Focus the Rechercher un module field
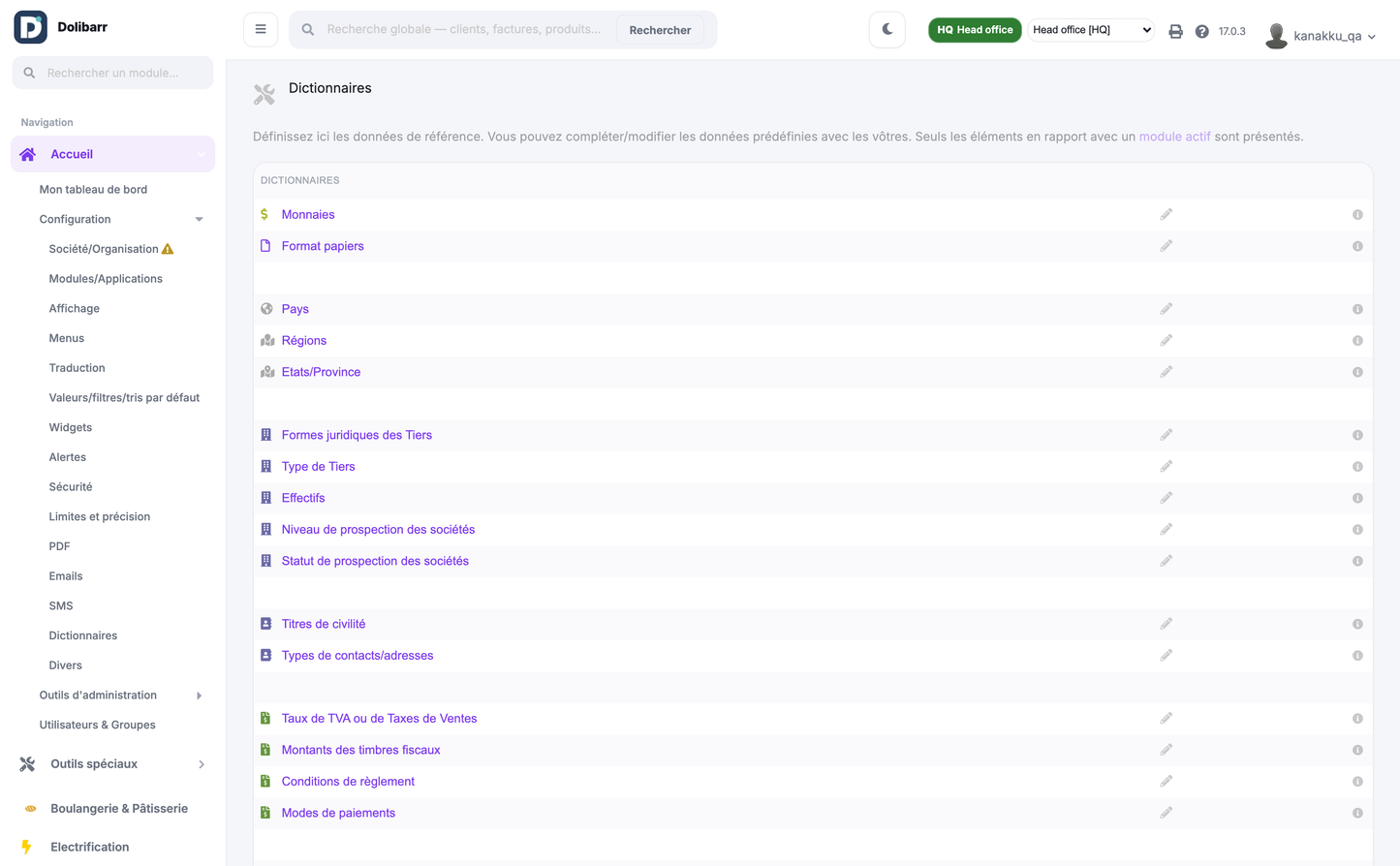Viewport: 1400px width, 866px height. coord(112,73)
